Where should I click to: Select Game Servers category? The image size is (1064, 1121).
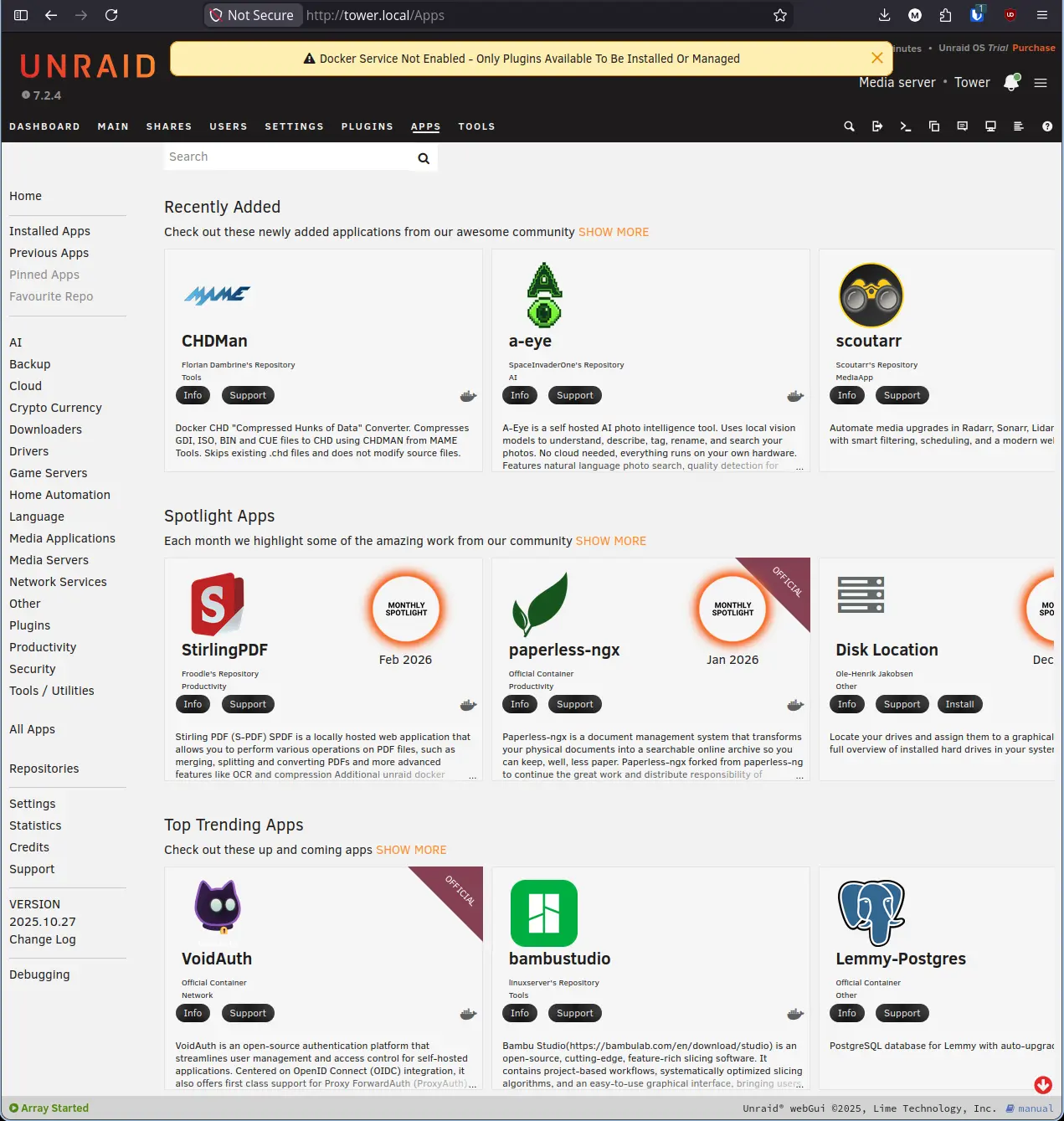tap(48, 473)
